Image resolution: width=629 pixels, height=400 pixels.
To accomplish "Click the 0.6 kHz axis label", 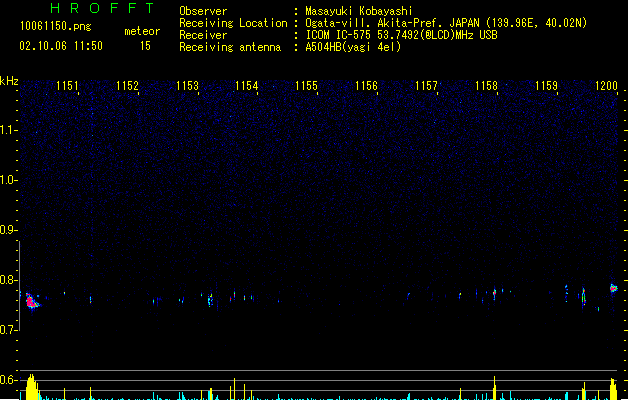I will click(x=8, y=380).
